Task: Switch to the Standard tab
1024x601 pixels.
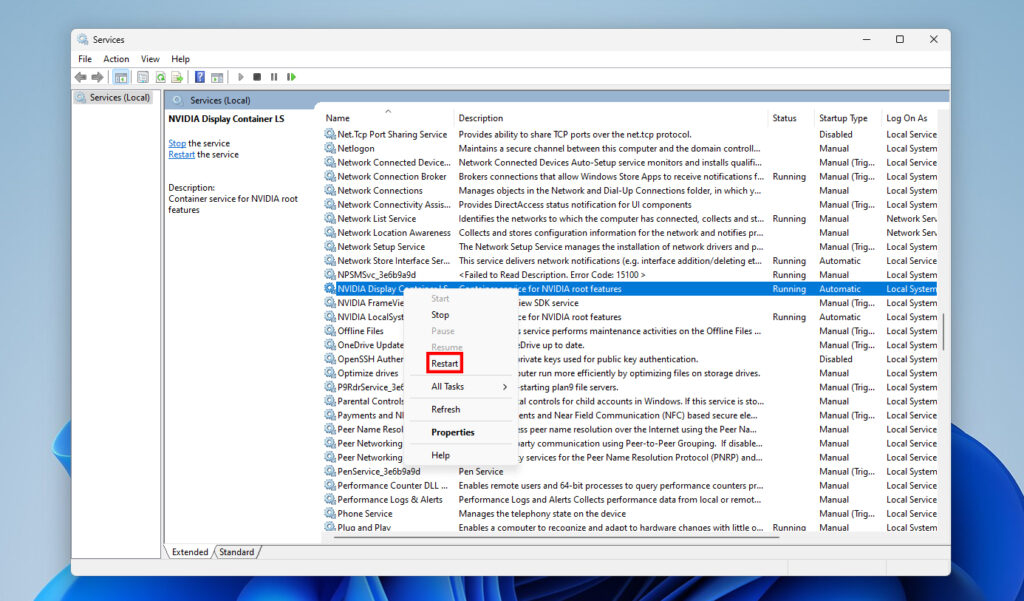Action: click(x=237, y=552)
